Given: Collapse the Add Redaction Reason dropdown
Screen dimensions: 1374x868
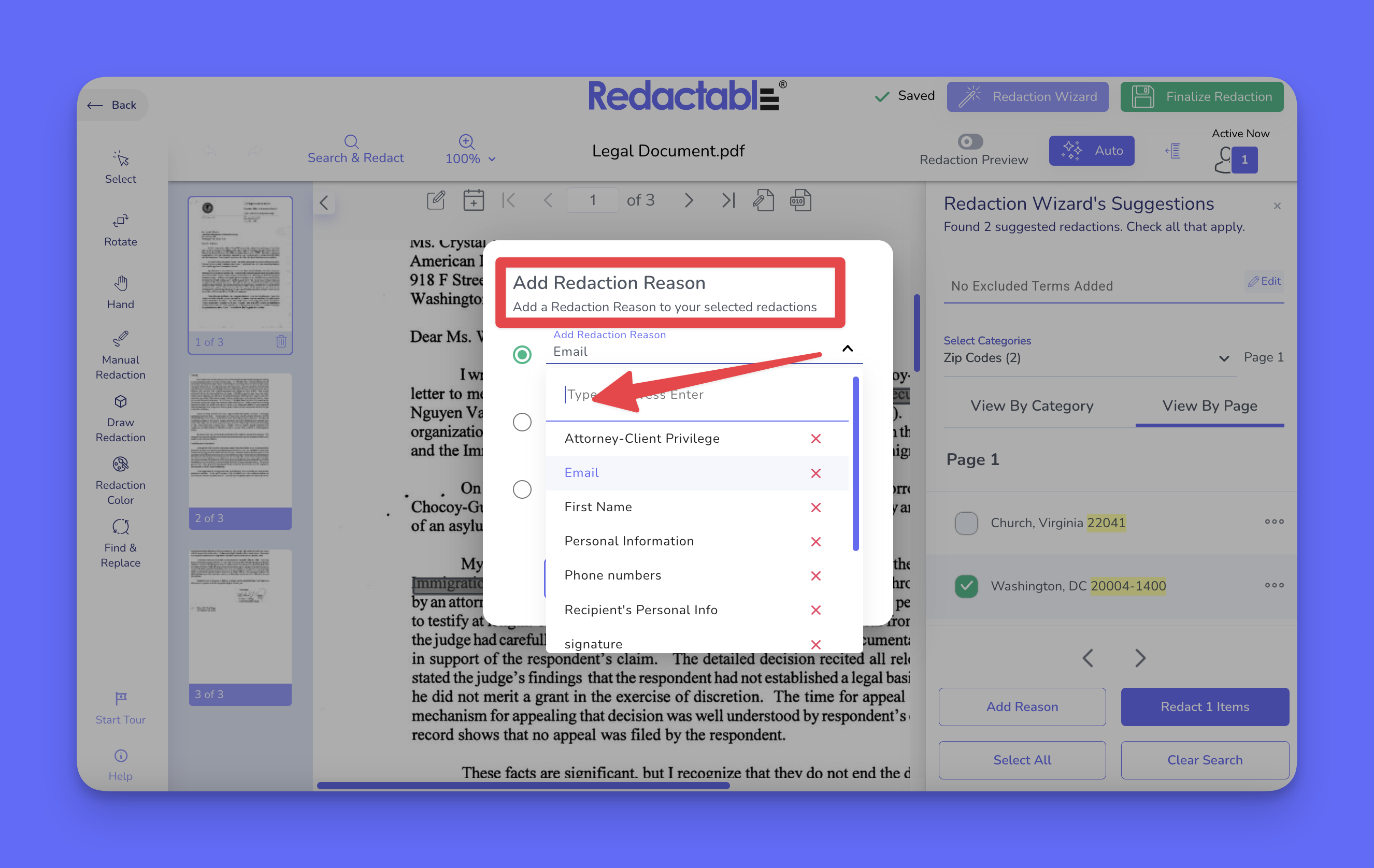Looking at the screenshot, I should 847,349.
